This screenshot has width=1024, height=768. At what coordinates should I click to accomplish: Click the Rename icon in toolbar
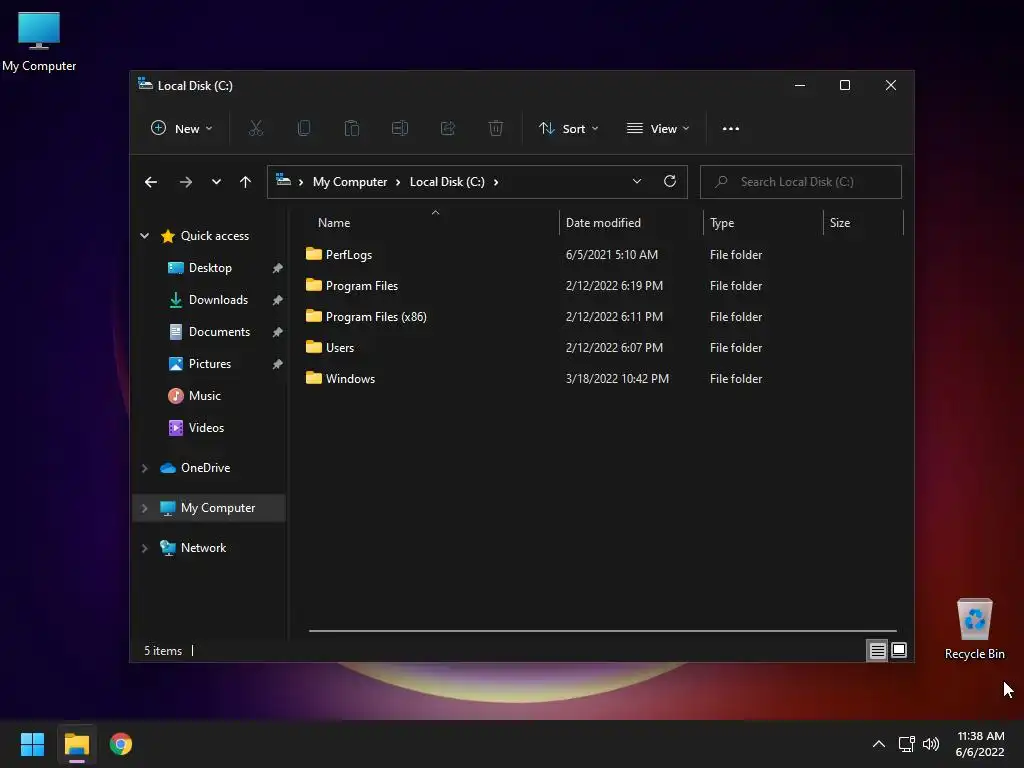click(400, 129)
